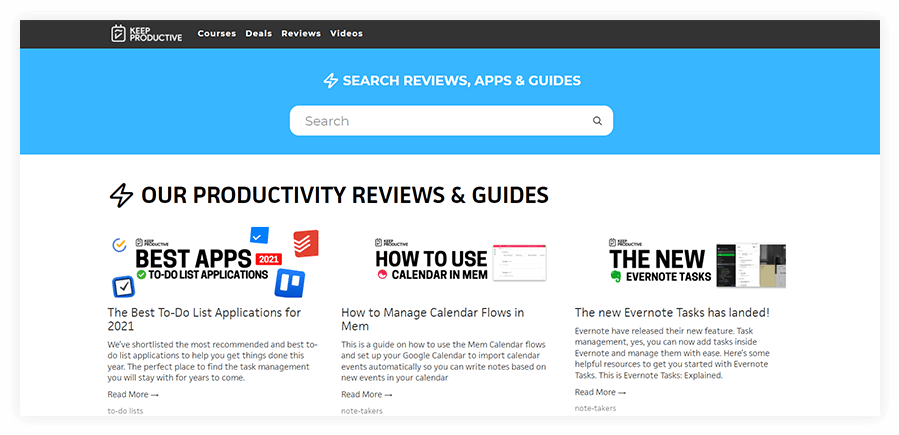Click the Todoist red icon in Best Apps banner
Screen dimensions: 899x435
click(306, 244)
